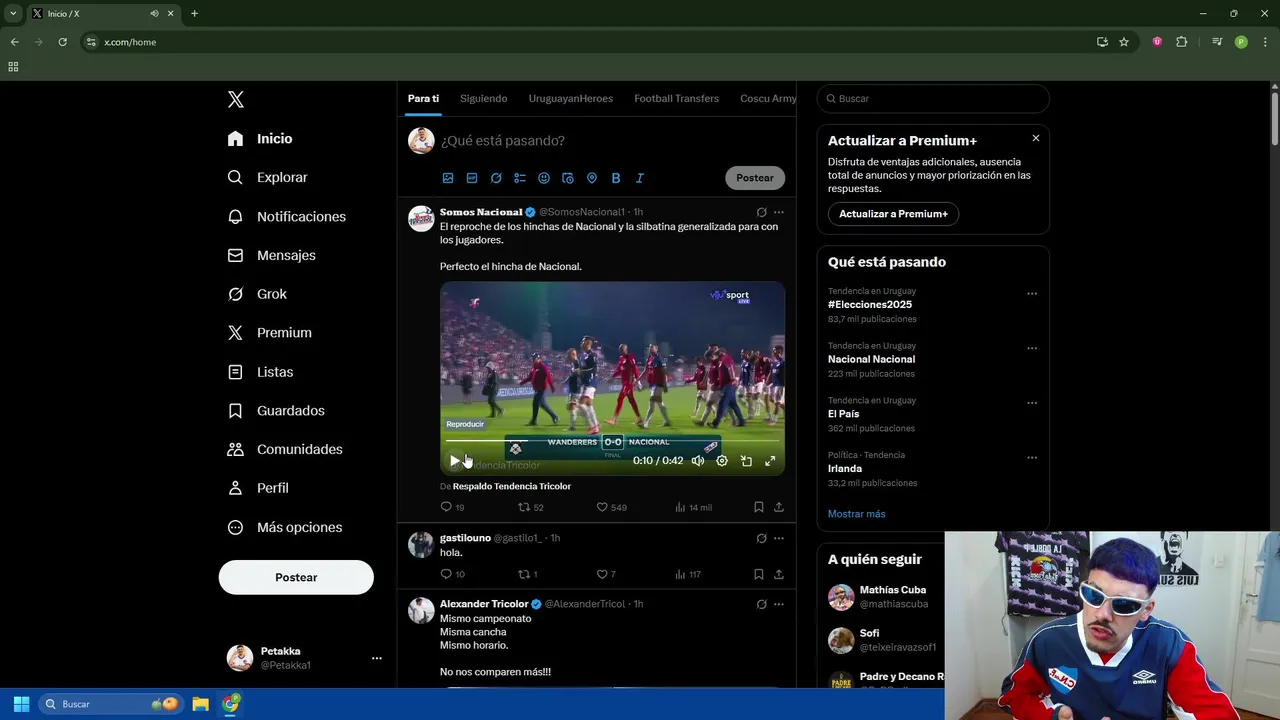Open options for #Elecciones2025 trend

(x=1032, y=294)
